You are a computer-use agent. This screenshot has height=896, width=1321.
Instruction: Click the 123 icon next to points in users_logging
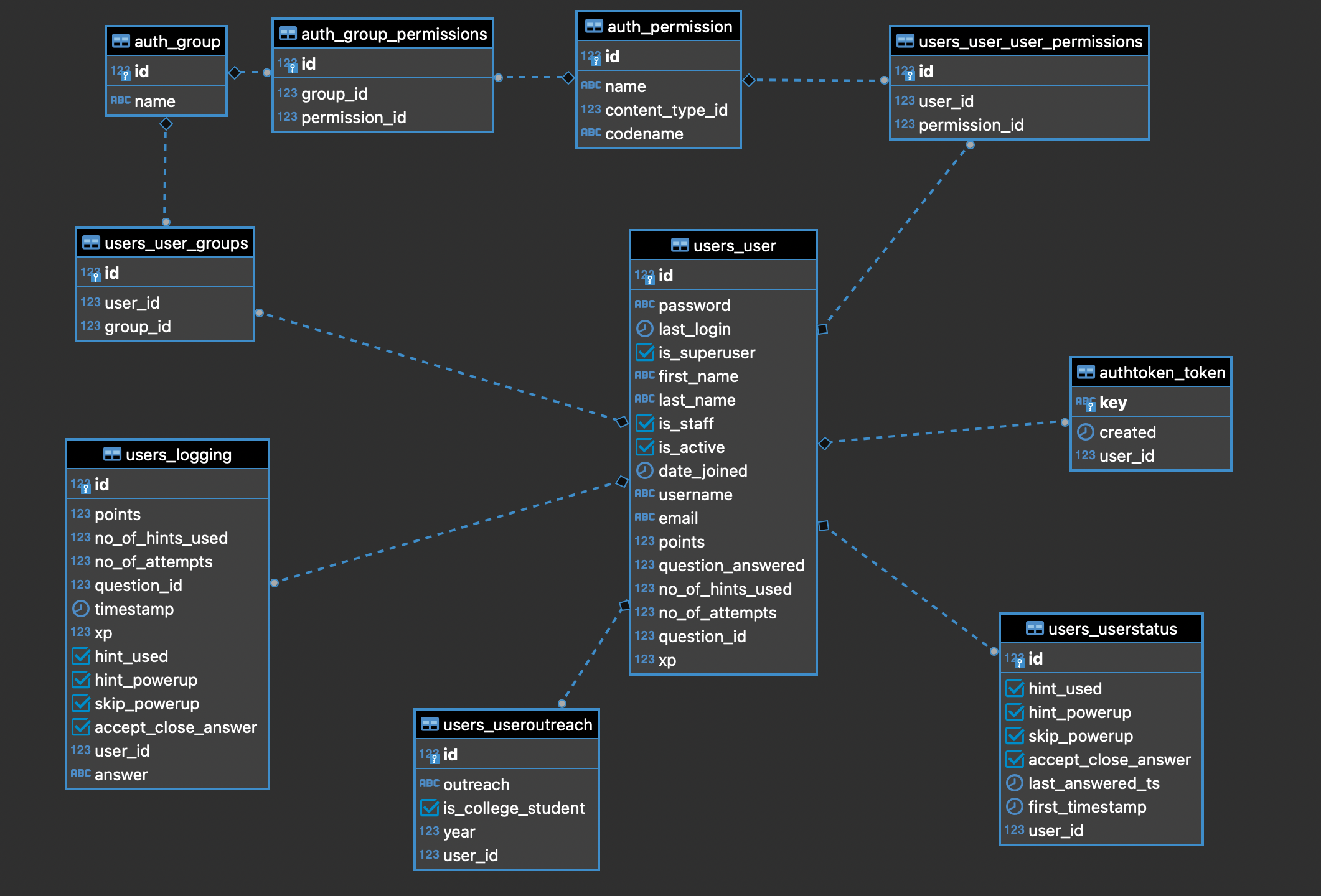pos(80,514)
